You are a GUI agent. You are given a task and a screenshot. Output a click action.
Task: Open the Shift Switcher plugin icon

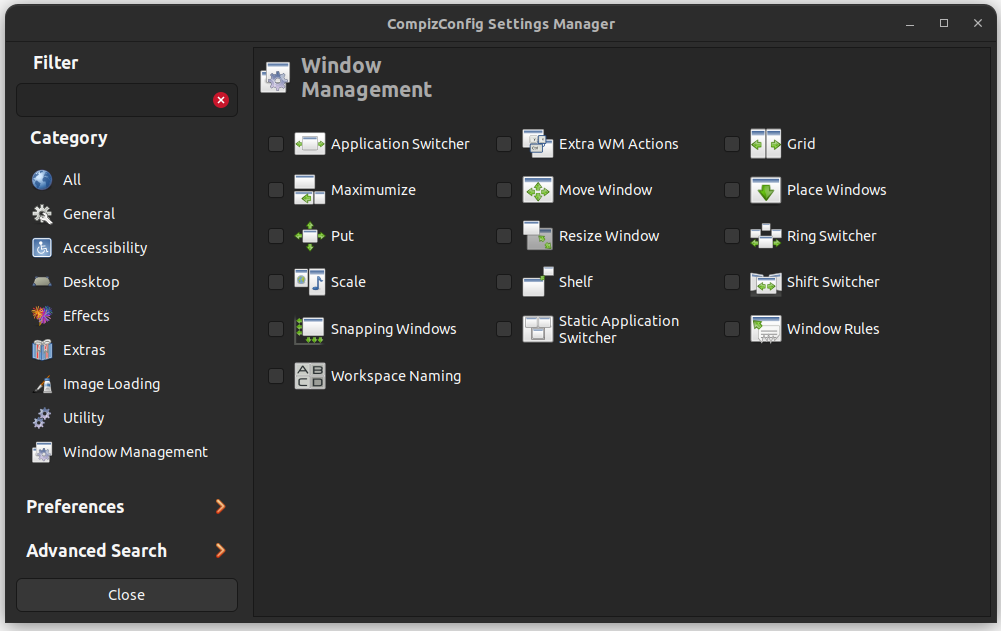[x=765, y=282]
